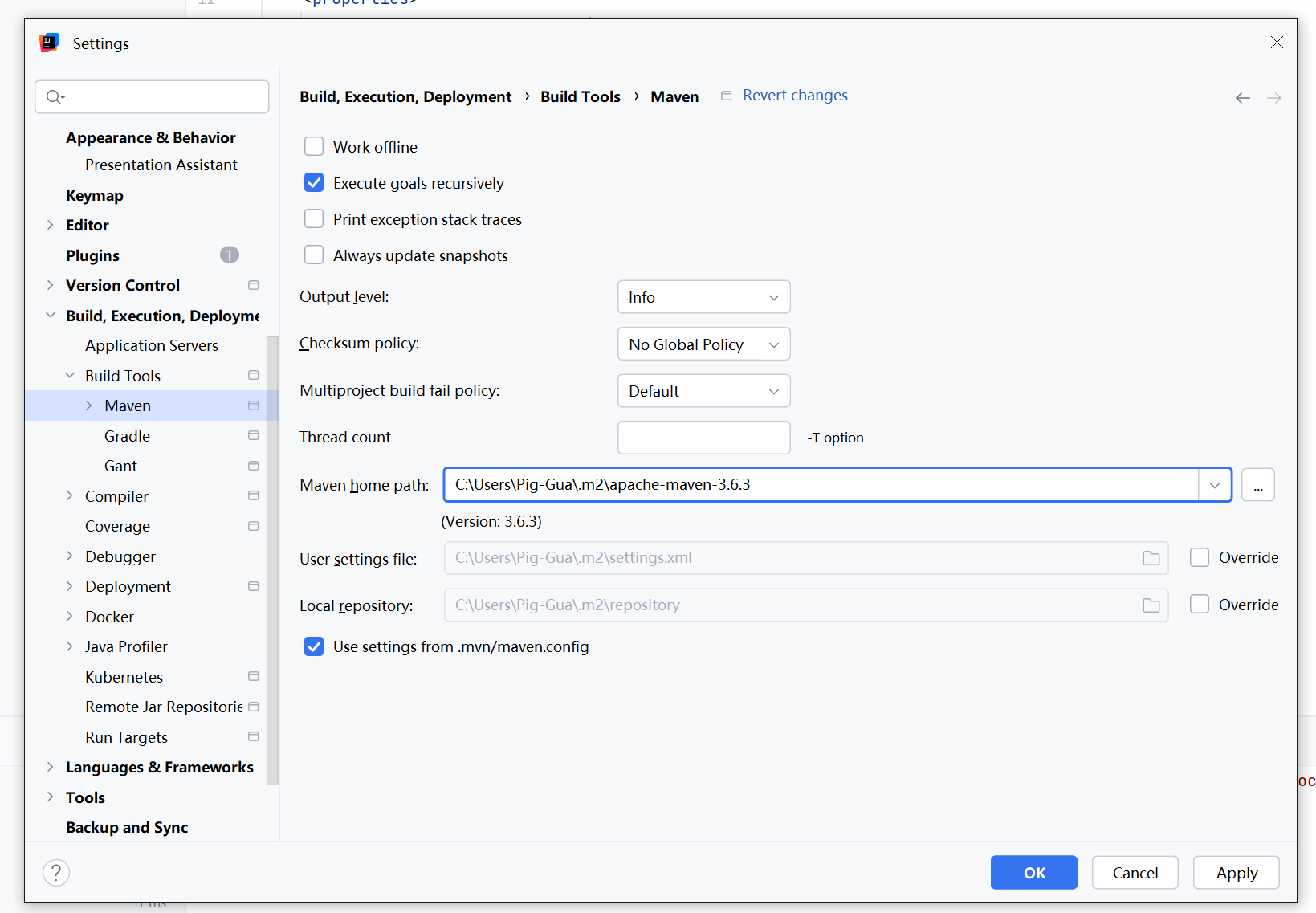Enable Work offline checkbox
The height and width of the screenshot is (913, 1316).
pos(314,146)
